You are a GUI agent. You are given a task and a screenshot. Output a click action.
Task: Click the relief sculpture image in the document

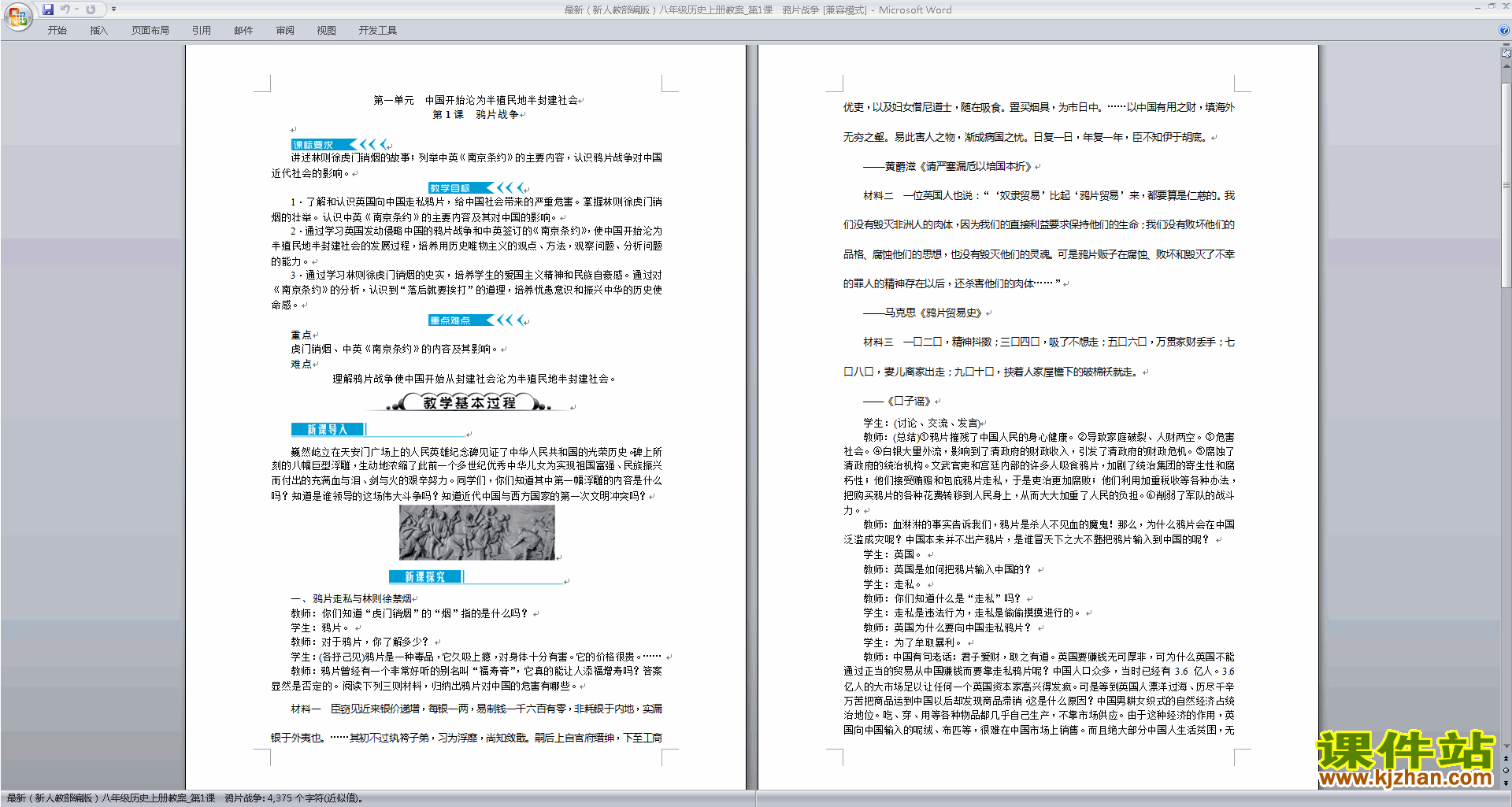(x=476, y=532)
